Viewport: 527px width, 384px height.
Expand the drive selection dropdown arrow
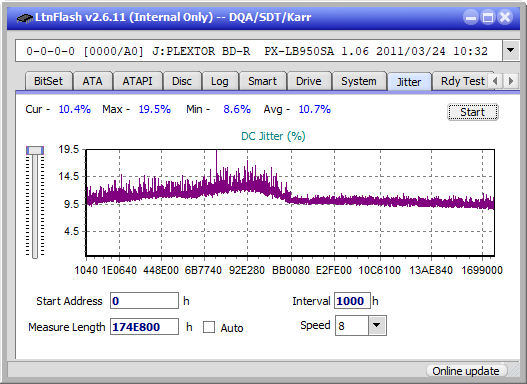(x=511, y=50)
